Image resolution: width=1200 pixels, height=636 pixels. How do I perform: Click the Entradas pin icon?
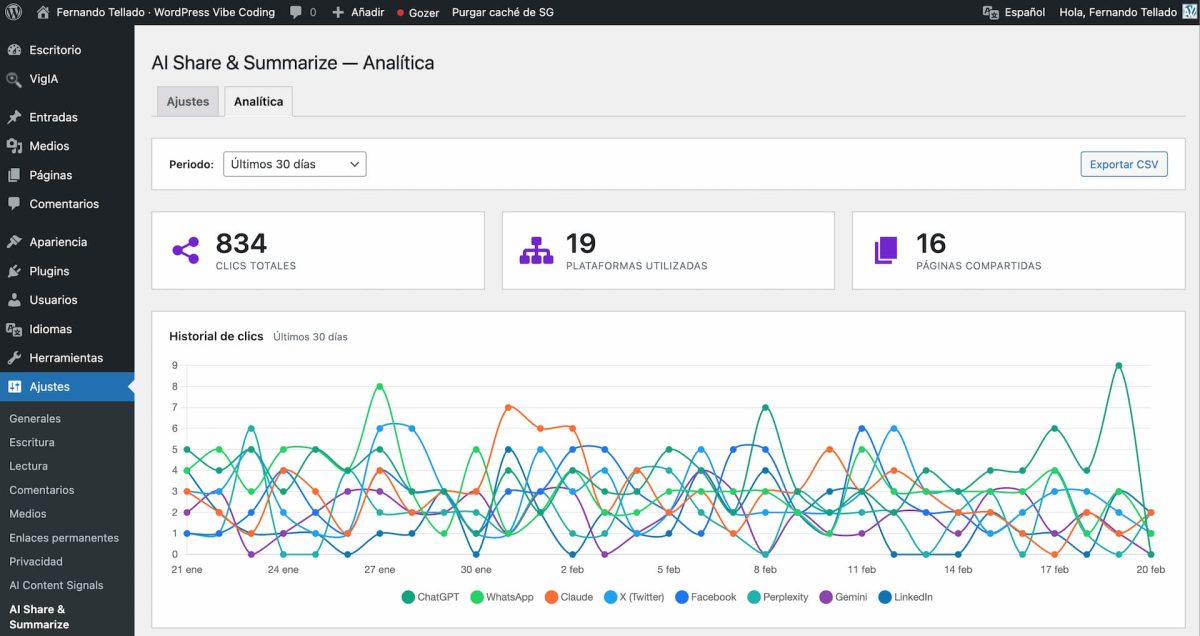pos(14,117)
